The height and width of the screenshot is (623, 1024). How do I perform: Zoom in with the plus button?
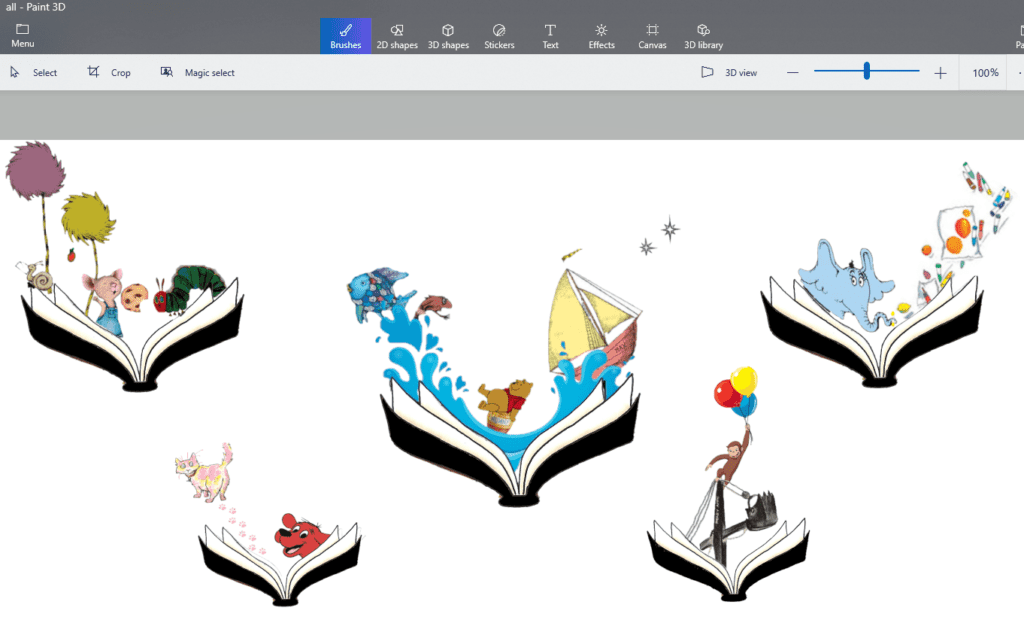[941, 72]
